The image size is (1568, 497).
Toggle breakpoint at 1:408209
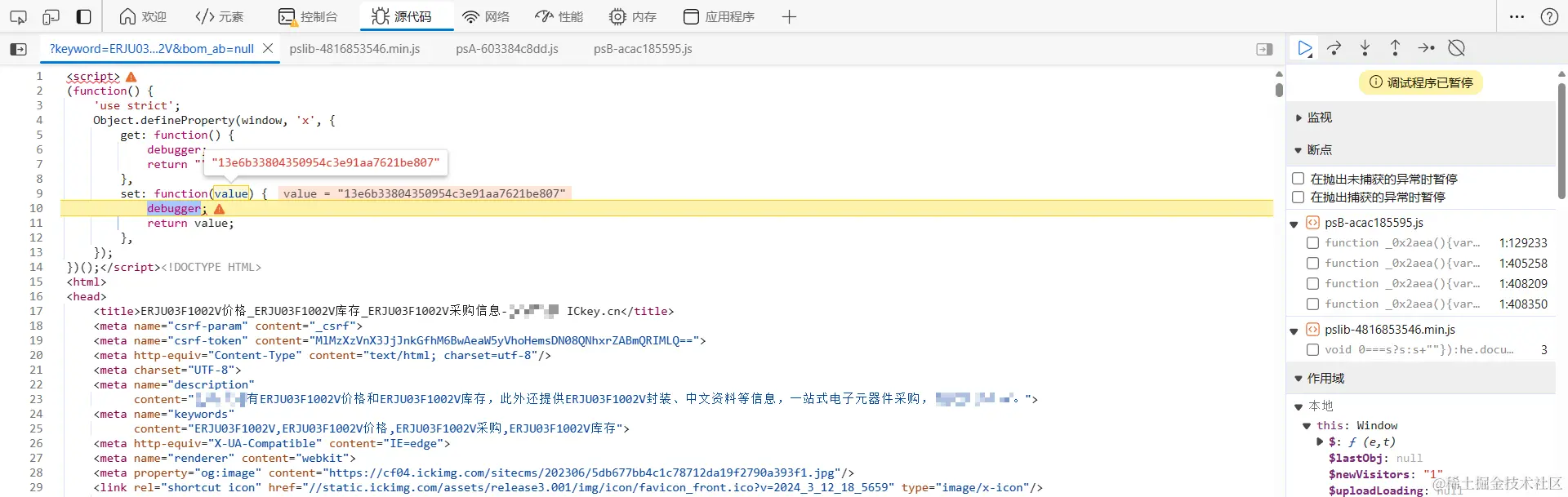coord(1312,283)
